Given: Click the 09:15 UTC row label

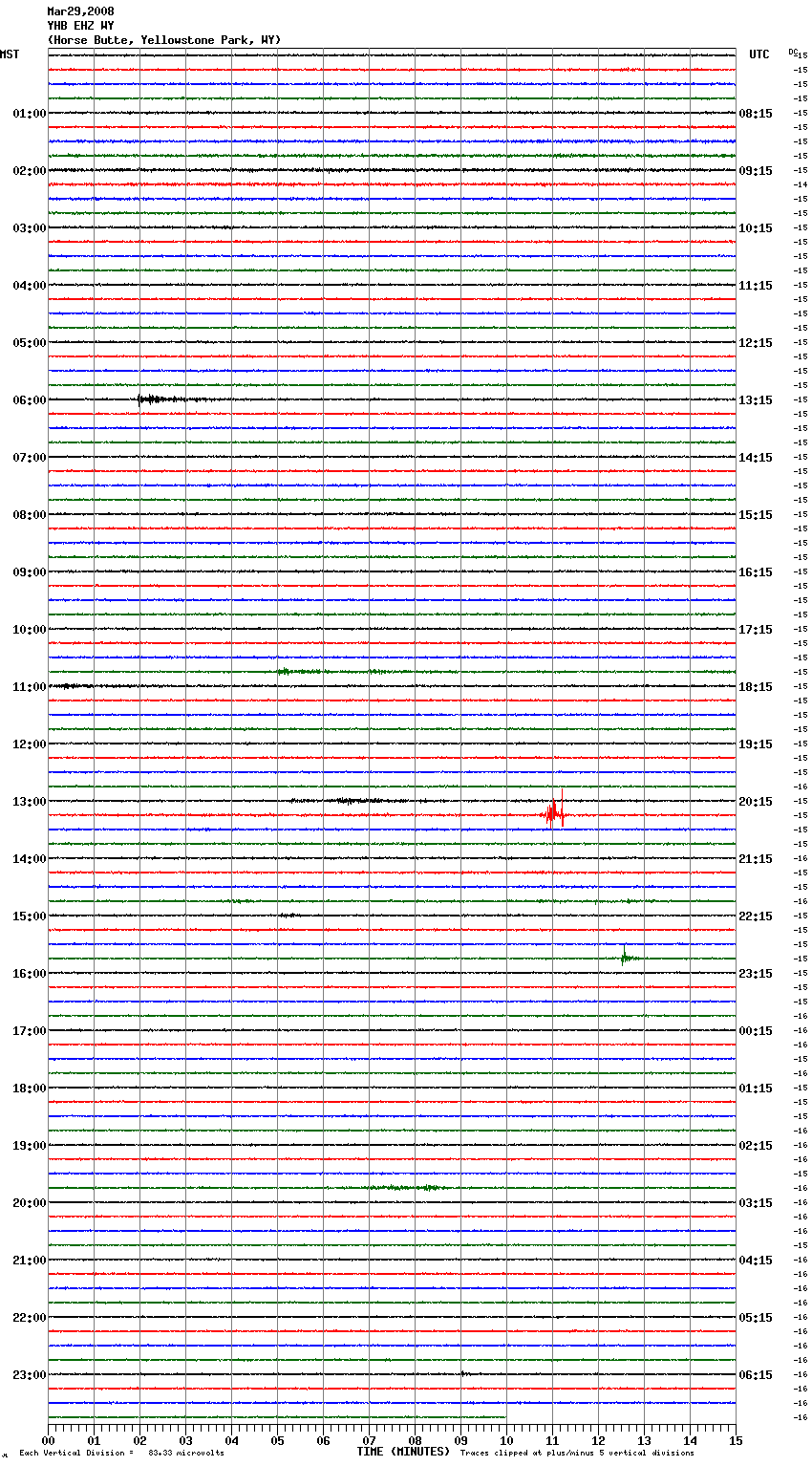Looking at the screenshot, I should (x=756, y=171).
